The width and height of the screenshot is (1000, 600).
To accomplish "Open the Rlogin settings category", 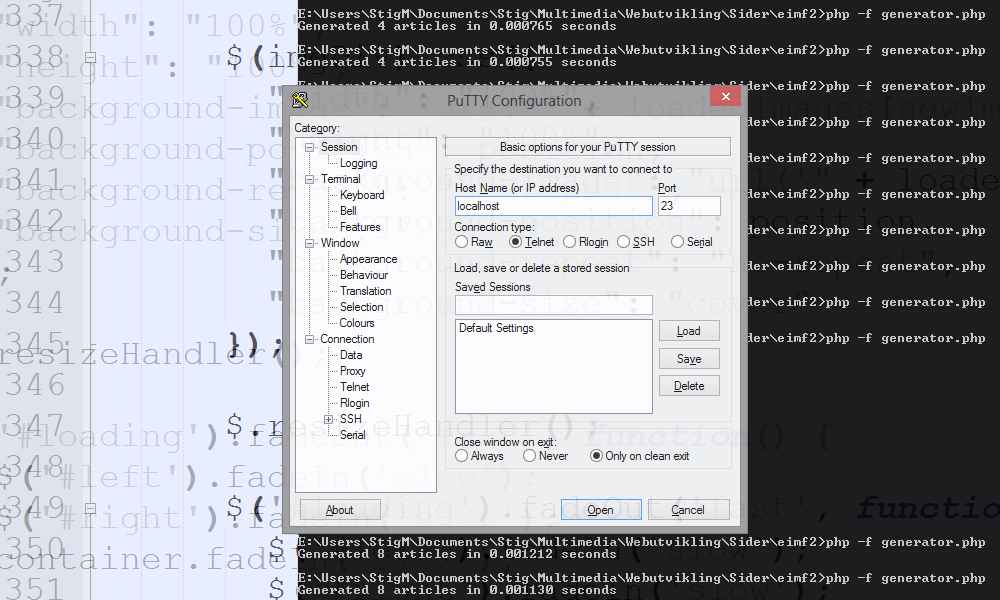I will click(355, 403).
